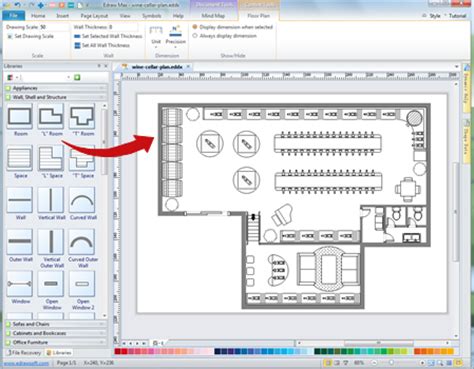Choose the Curved Wall shape
The width and height of the screenshot is (474, 369).
[82, 200]
